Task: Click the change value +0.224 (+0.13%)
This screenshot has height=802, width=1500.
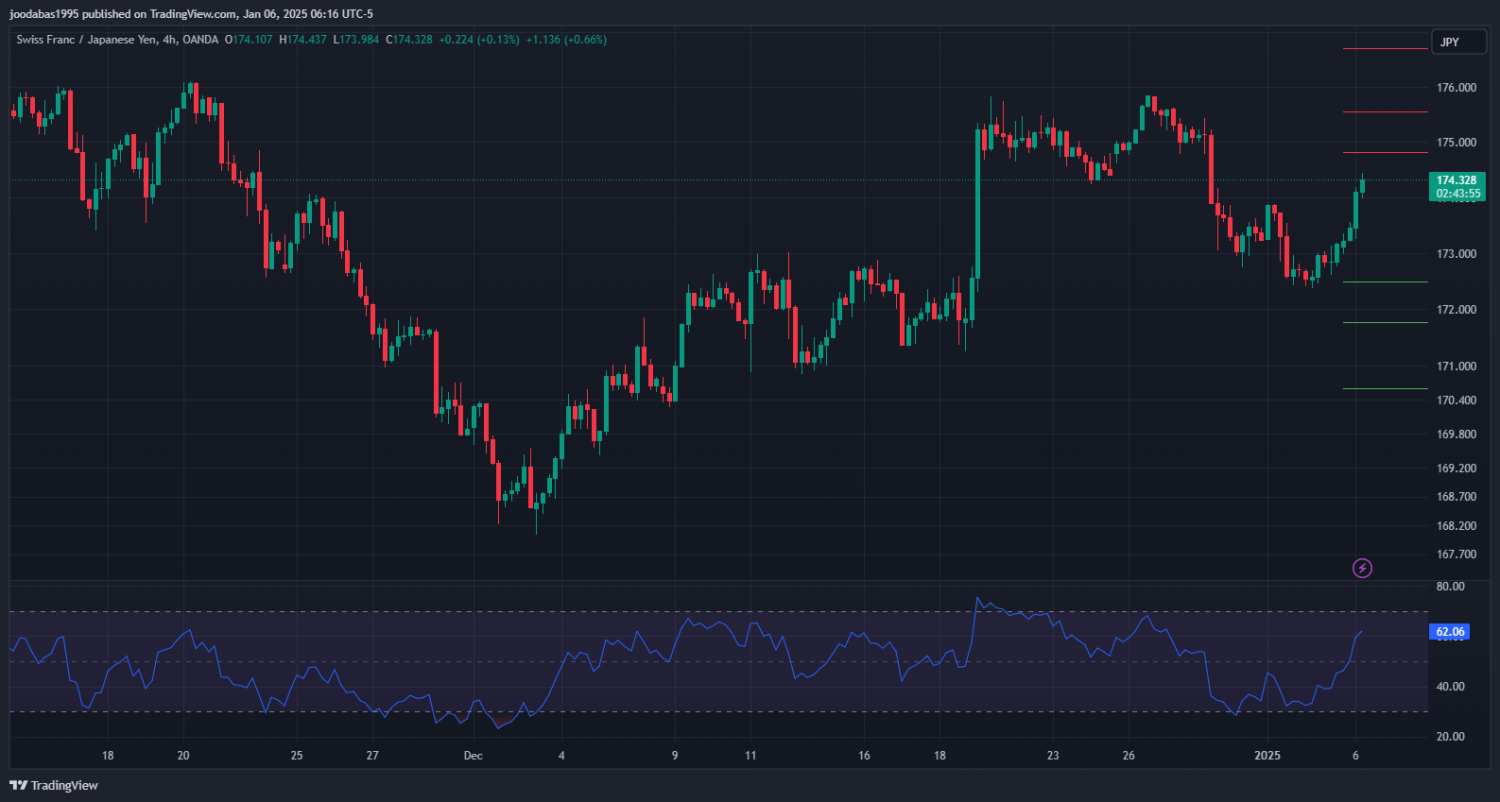Action: click(x=481, y=40)
